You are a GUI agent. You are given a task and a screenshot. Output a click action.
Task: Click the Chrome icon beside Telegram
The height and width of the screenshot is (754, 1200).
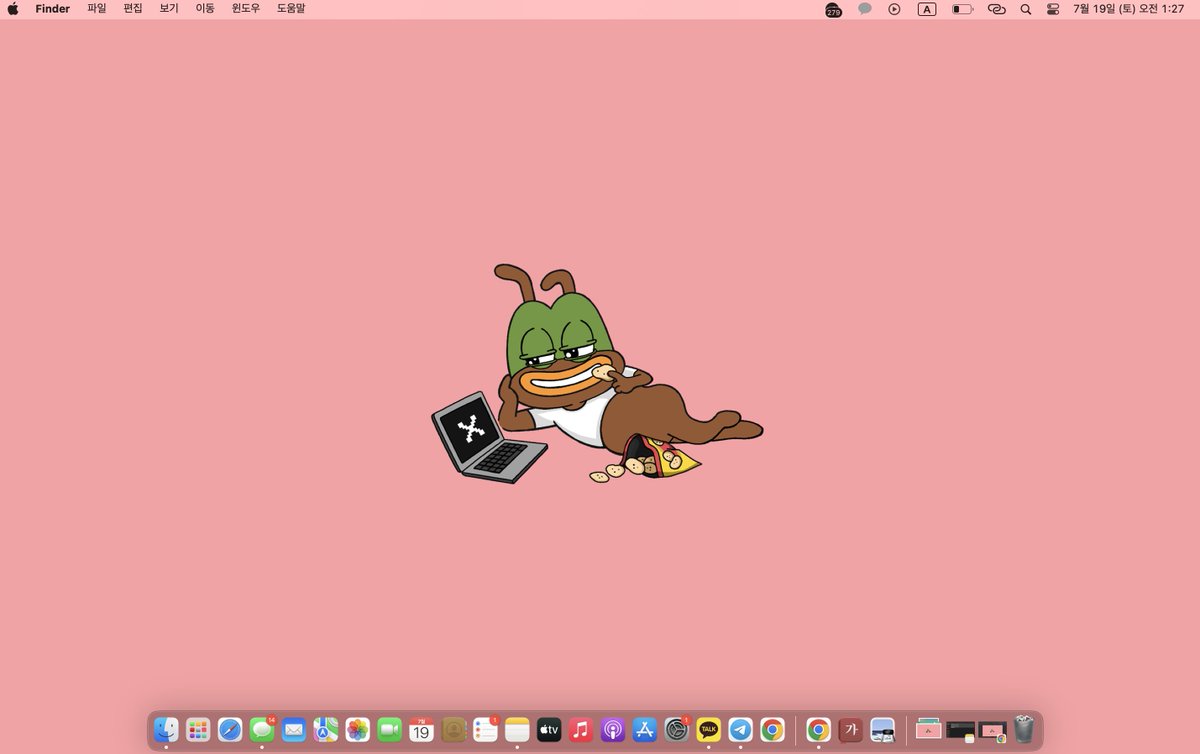pyautogui.click(x=772, y=730)
